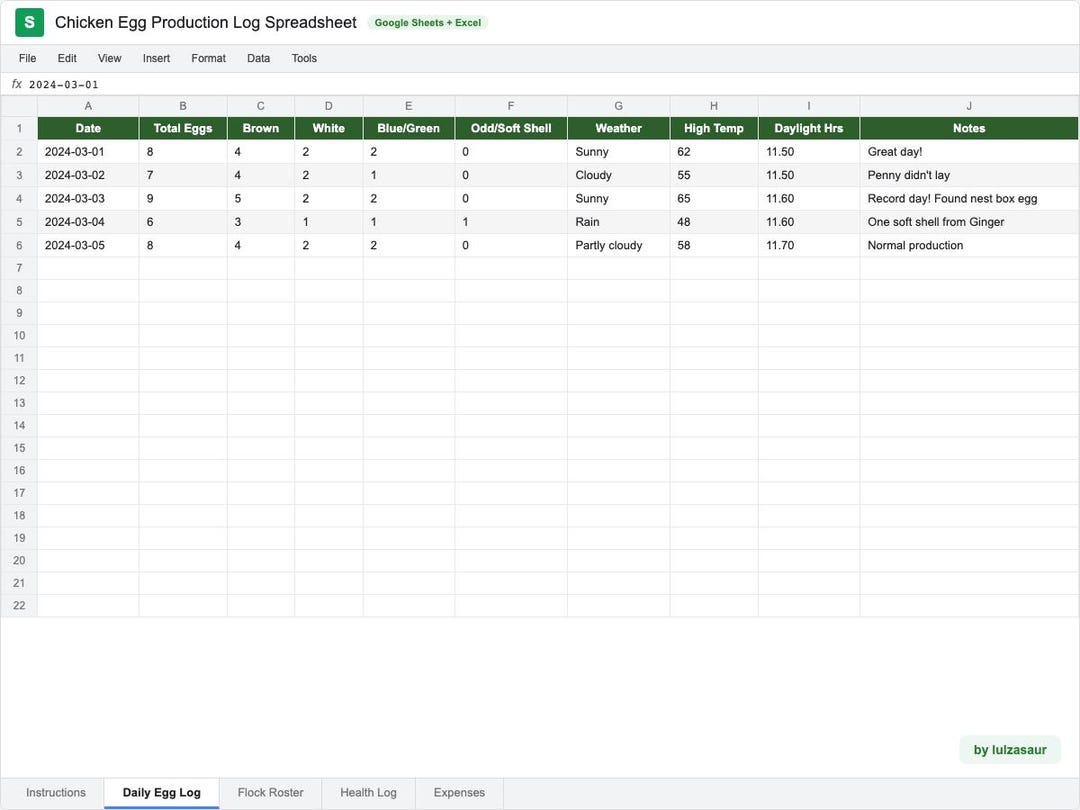The height and width of the screenshot is (810, 1080).
Task: Click the High Temp value 48
Action: (x=714, y=222)
